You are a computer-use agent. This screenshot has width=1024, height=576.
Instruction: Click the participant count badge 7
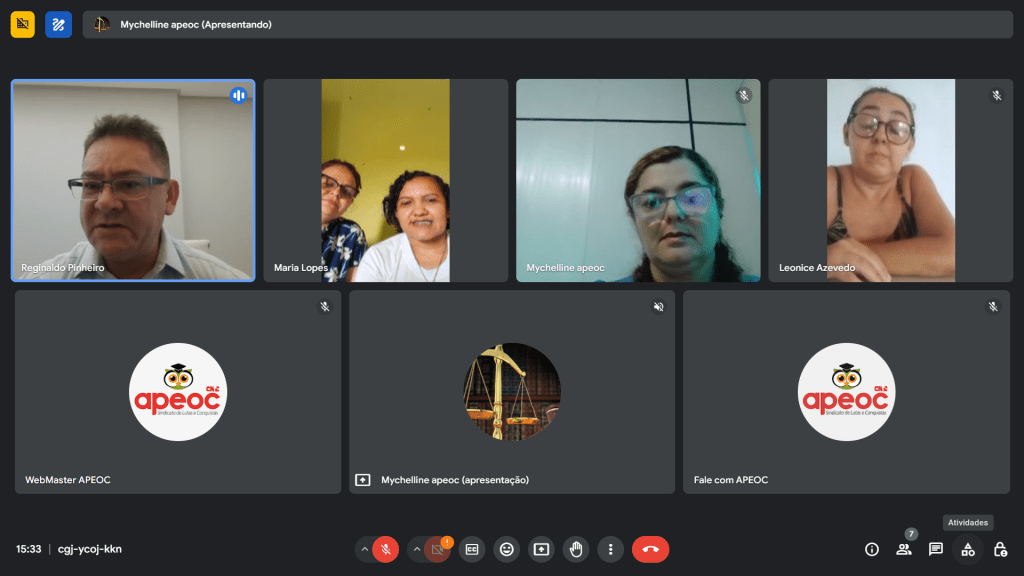point(911,534)
